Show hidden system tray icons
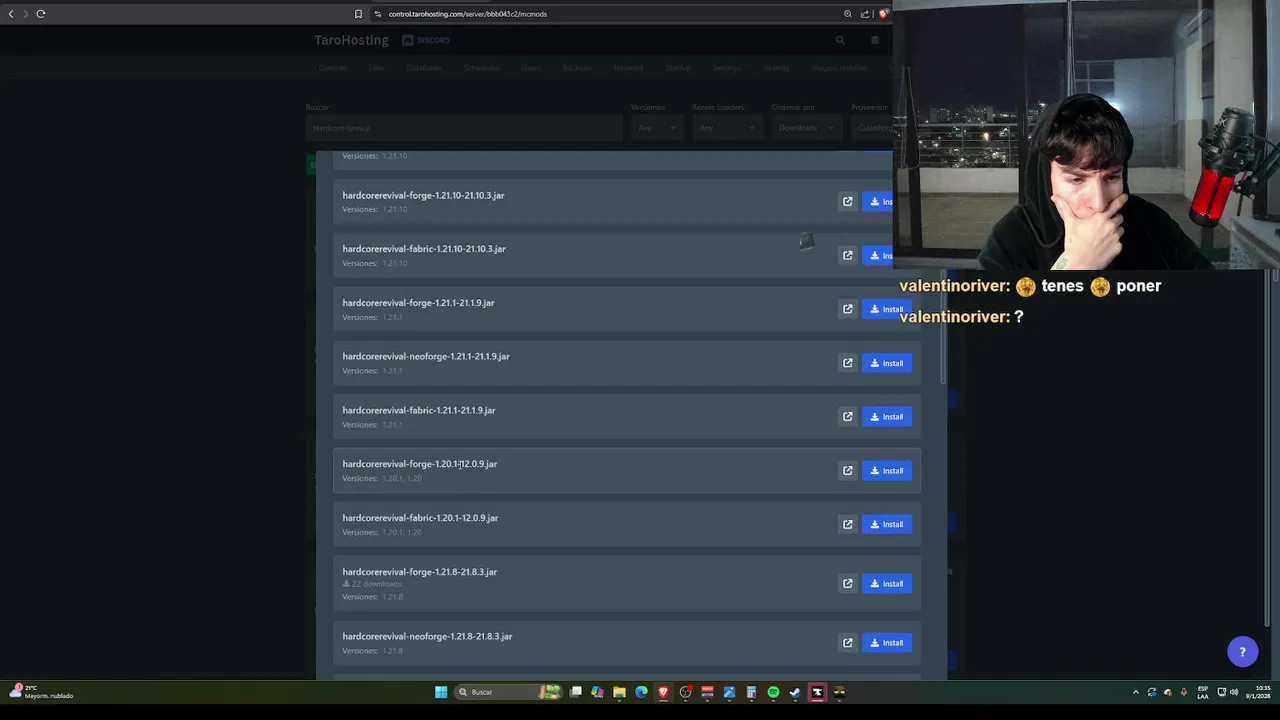Viewport: 1280px width, 720px height. (x=1135, y=692)
